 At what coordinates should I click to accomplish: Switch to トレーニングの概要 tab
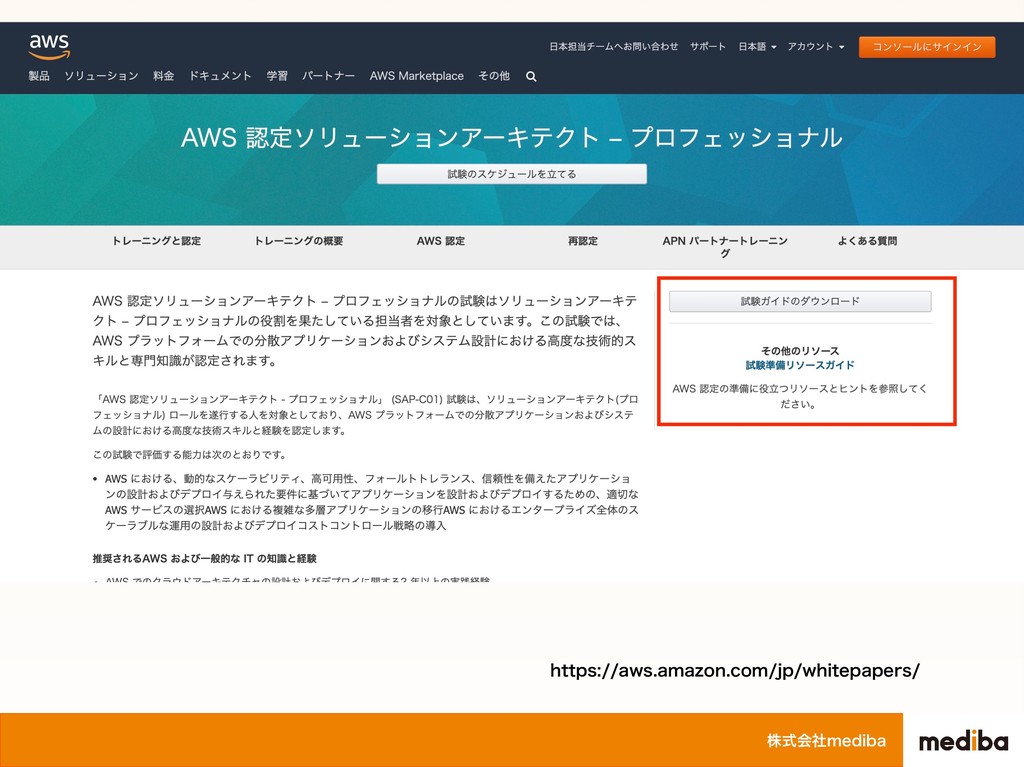click(x=298, y=241)
